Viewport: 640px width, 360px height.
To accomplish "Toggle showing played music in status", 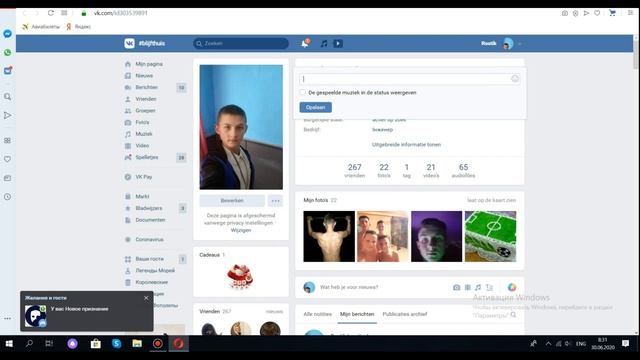I will 302,93.
